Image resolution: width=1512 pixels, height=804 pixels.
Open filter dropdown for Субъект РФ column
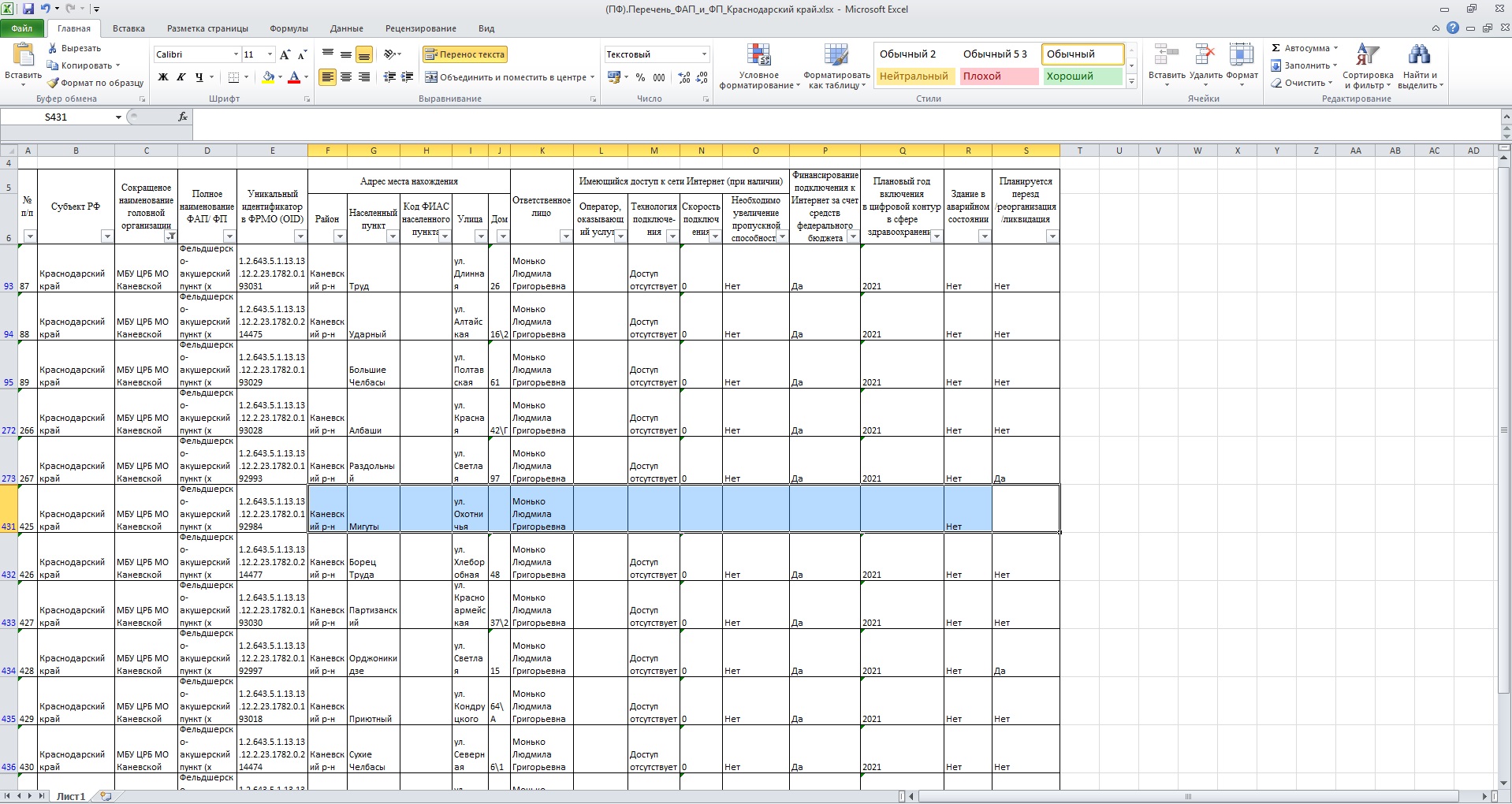coord(107,236)
